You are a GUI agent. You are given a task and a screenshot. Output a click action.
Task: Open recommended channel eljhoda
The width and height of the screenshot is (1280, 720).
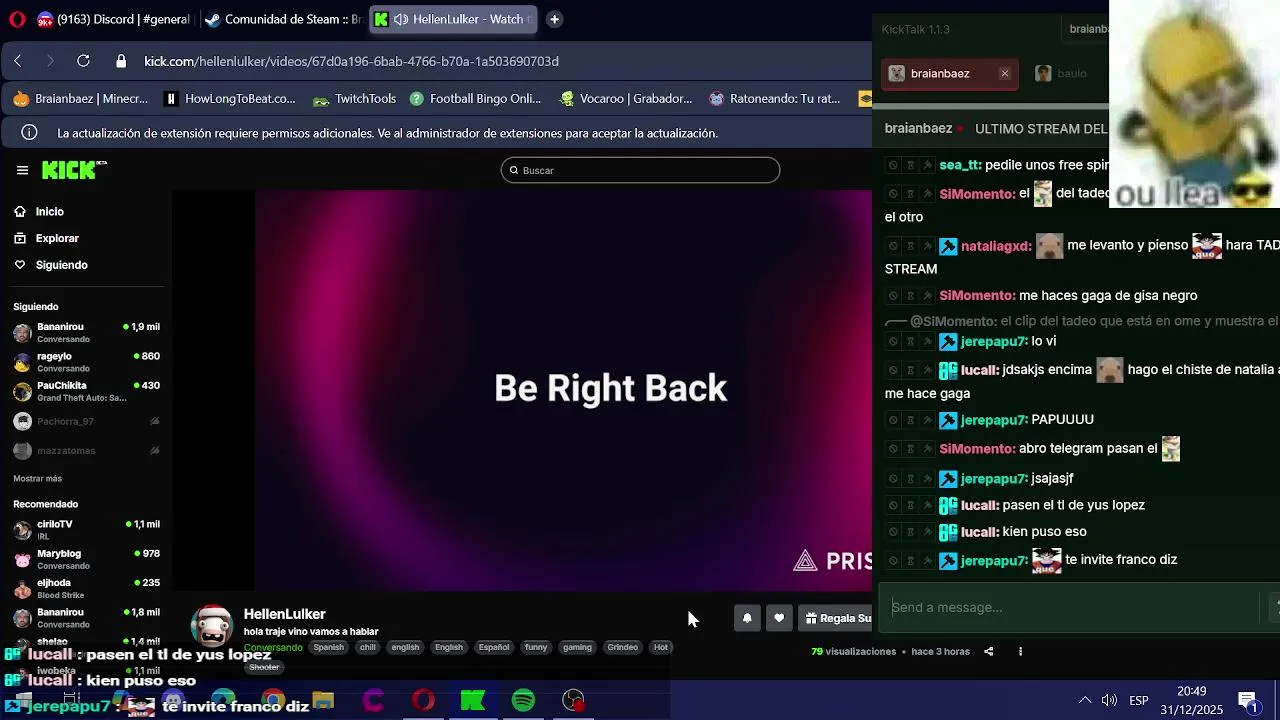[x=86, y=588]
